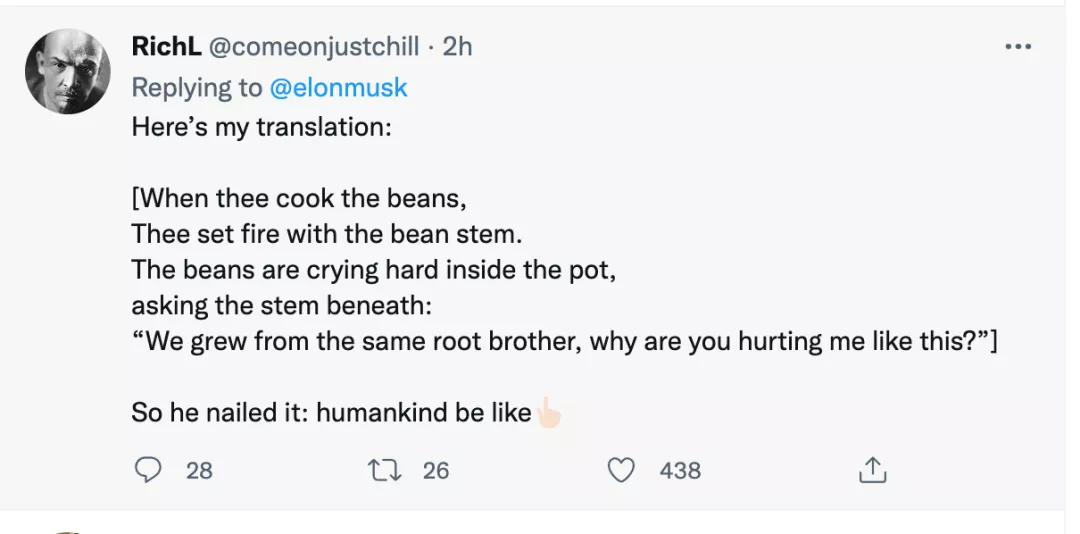Click the "We grew from the same root" quote

tap(565, 341)
